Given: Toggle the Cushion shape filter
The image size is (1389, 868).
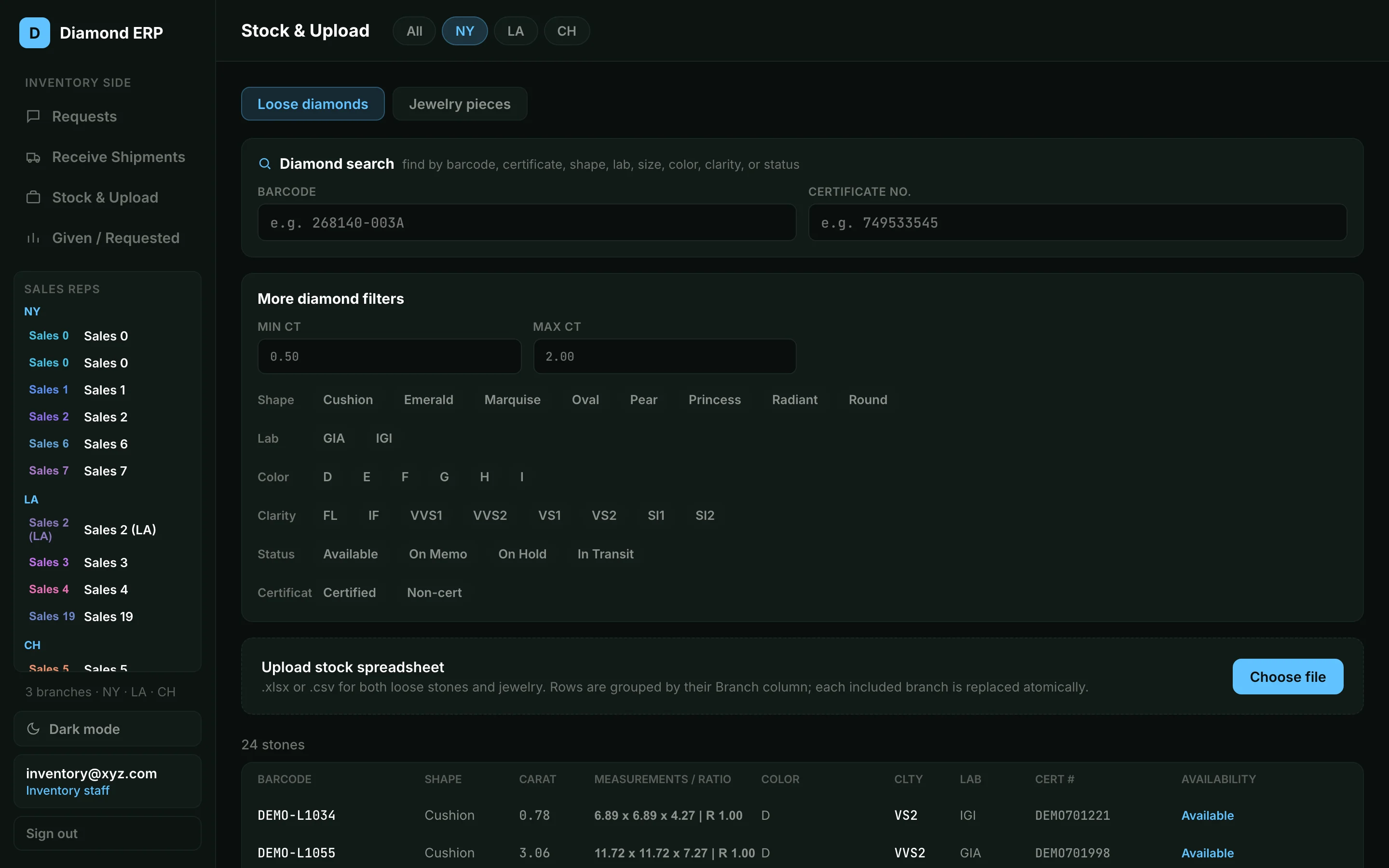Looking at the screenshot, I should point(348,400).
